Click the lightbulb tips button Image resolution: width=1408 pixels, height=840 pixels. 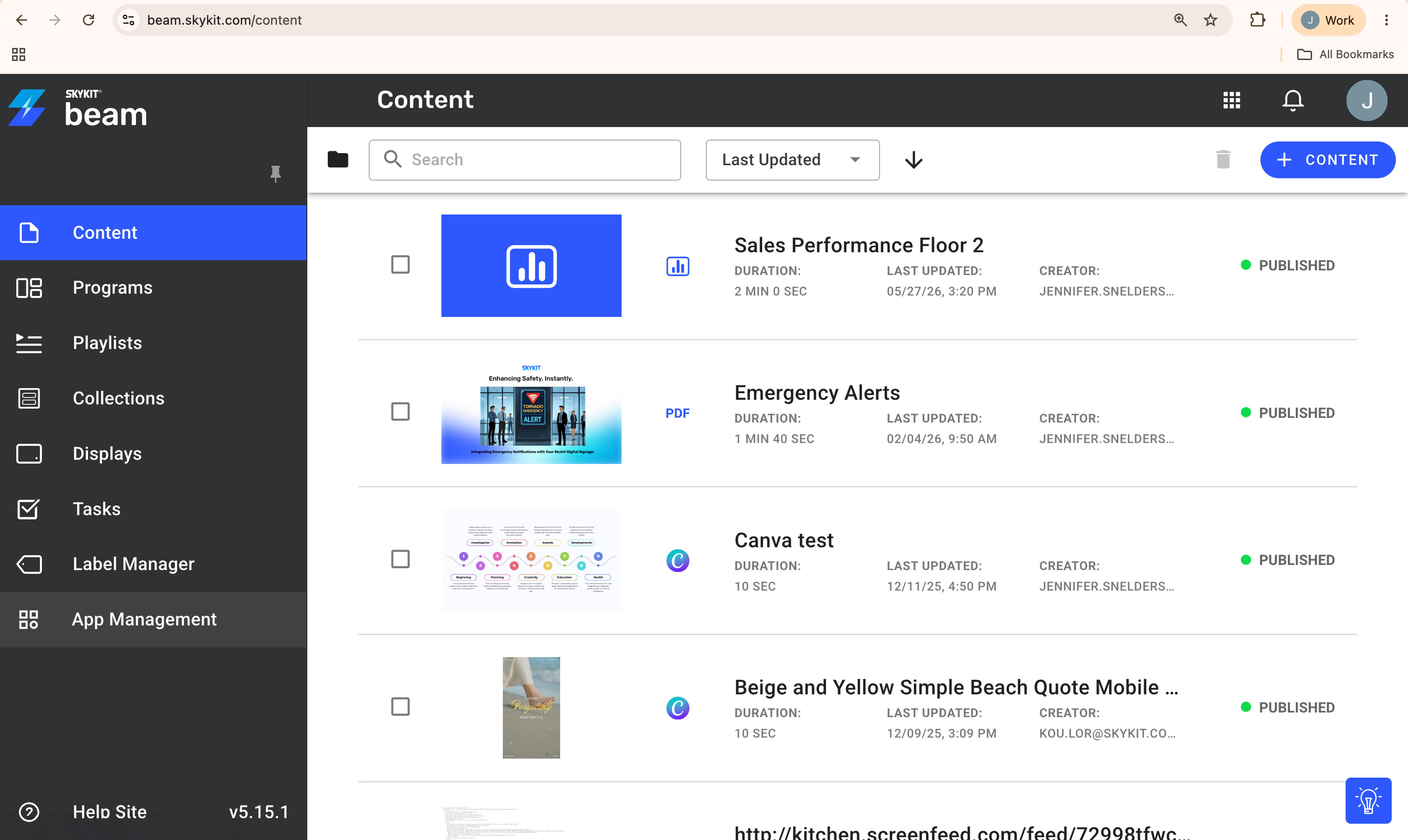[1368, 800]
